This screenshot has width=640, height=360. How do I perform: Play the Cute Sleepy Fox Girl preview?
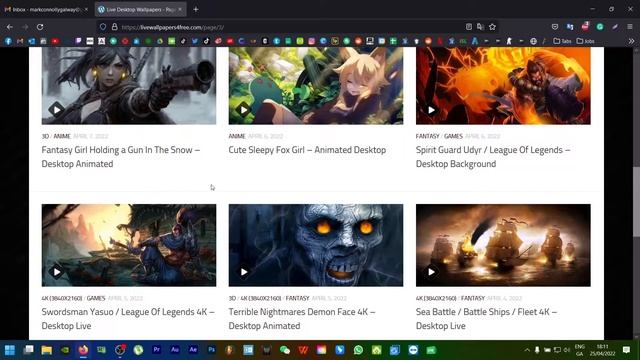point(244,109)
